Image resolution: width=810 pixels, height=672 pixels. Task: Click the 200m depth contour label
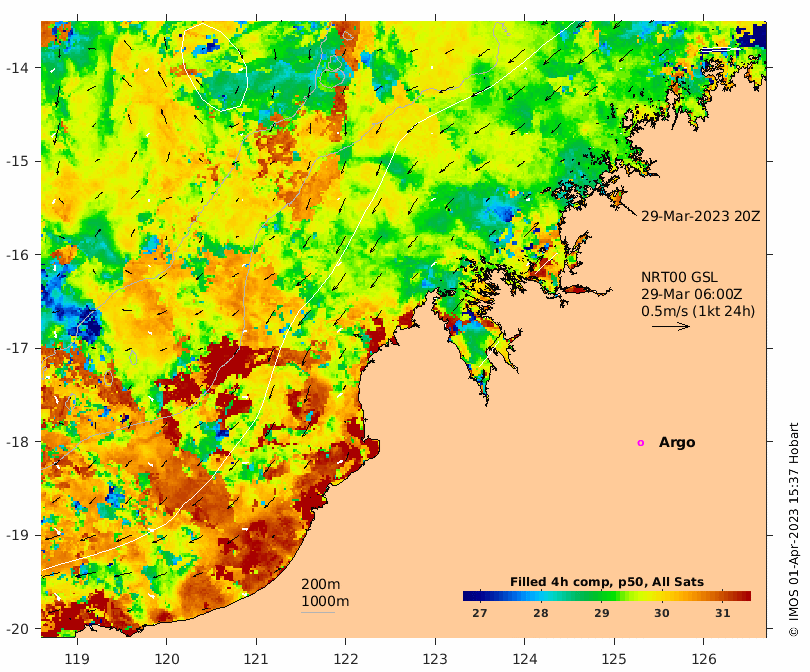321,584
